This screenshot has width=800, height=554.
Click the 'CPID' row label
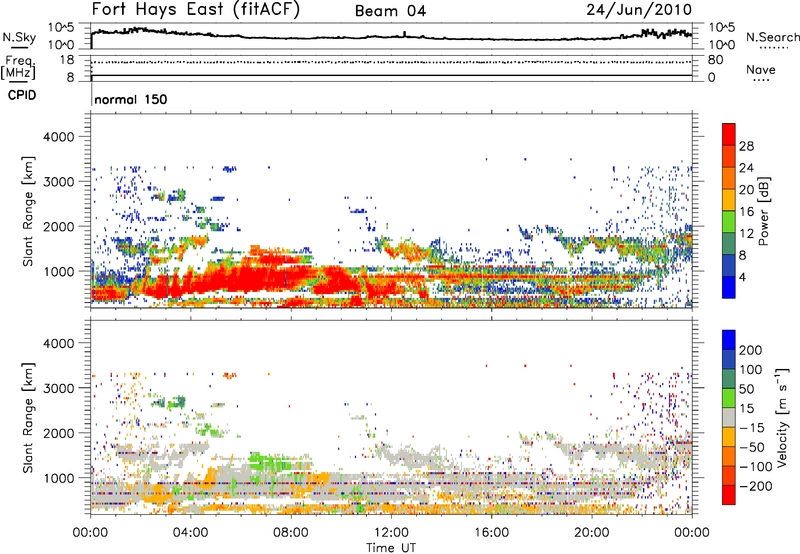(x=22, y=95)
